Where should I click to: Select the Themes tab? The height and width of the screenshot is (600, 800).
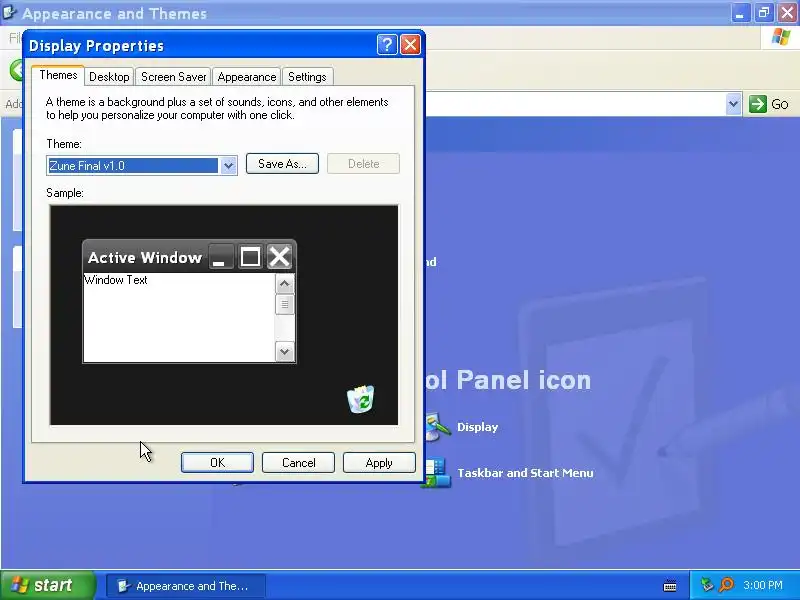click(x=58, y=76)
